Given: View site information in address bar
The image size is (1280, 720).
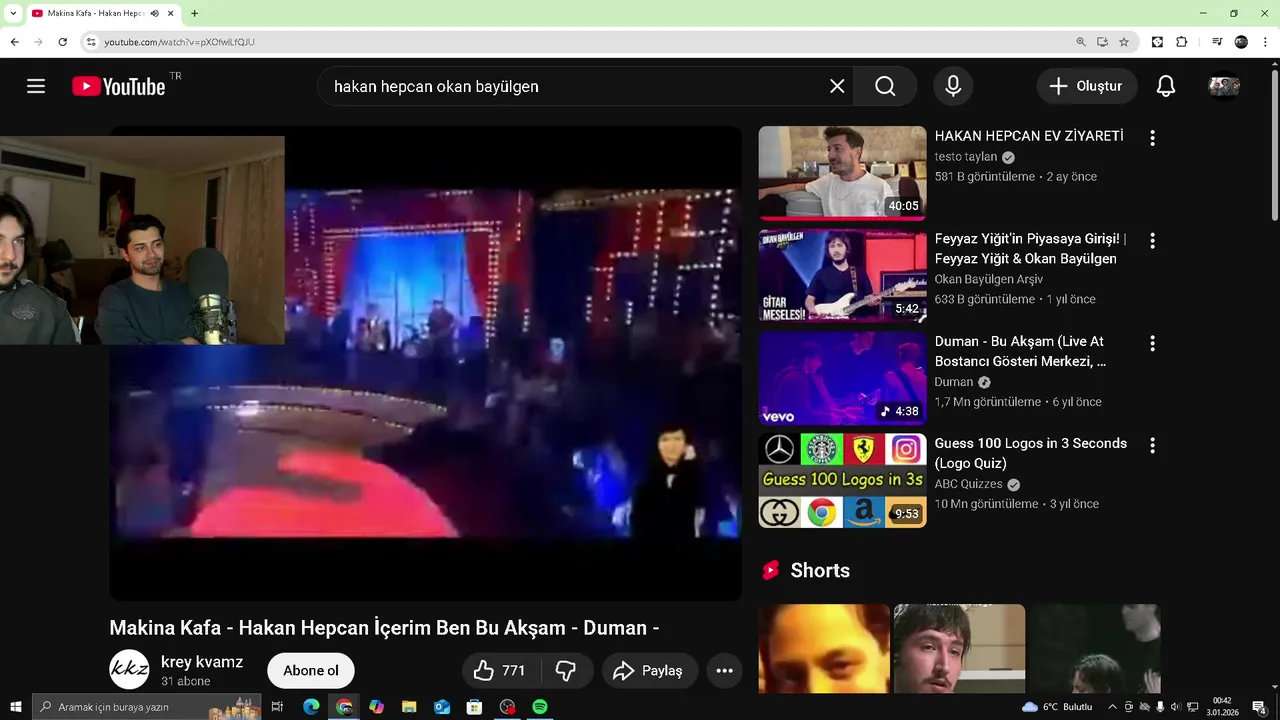Looking at the screenshot, I should point(91,42).
